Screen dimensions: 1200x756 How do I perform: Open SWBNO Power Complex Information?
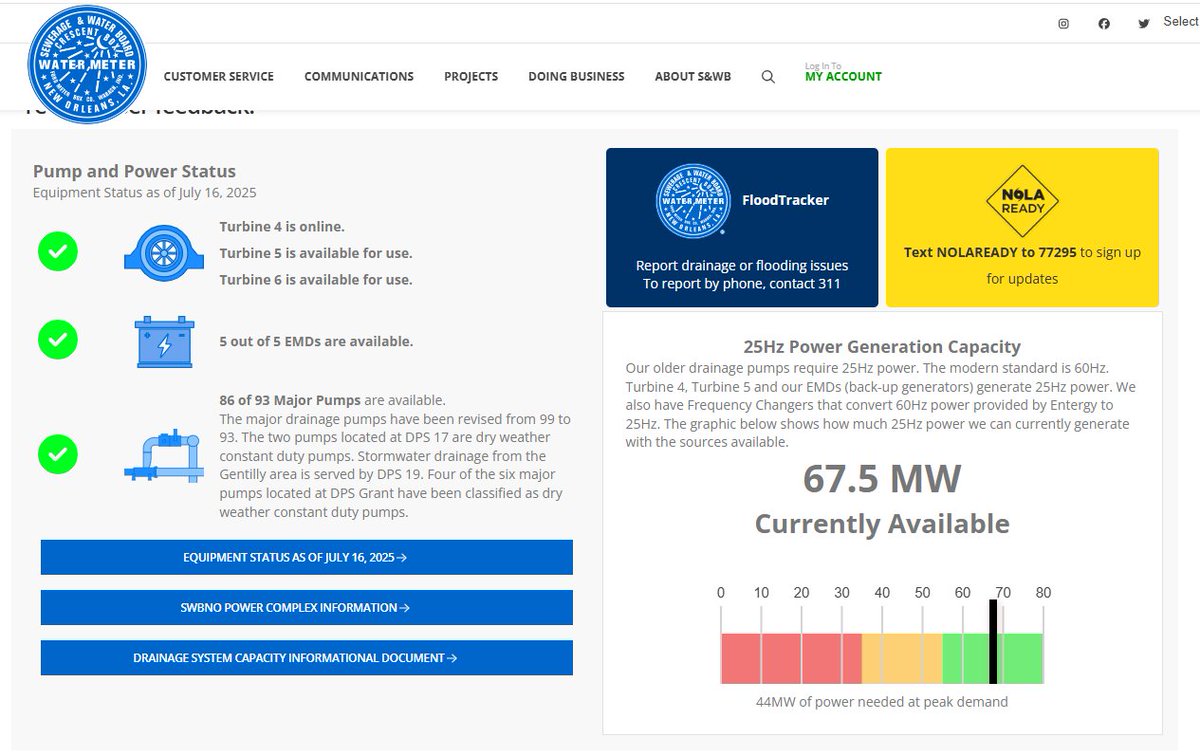coord(307,607)
